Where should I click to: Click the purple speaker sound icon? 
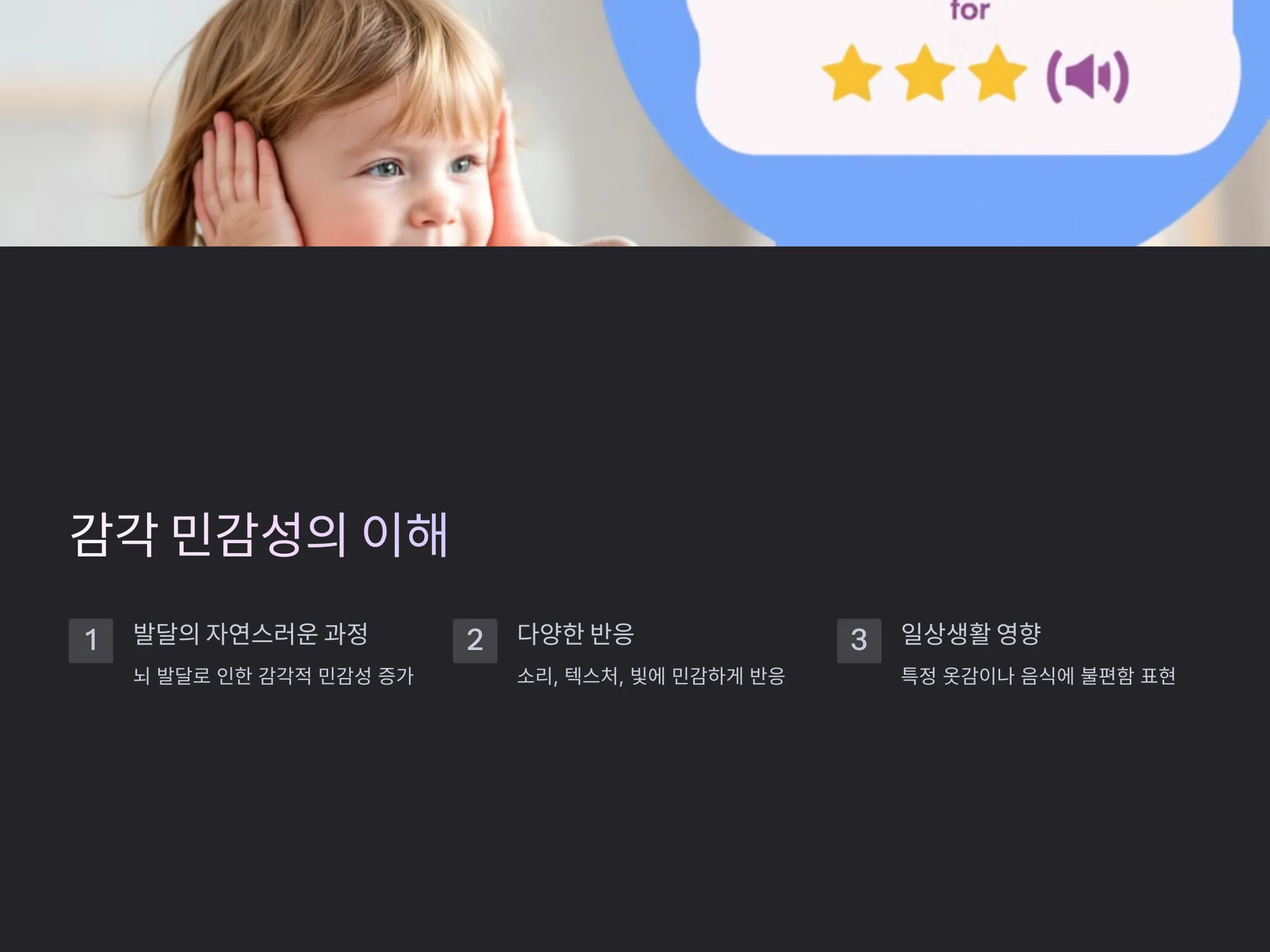[x=1088, y=76]
